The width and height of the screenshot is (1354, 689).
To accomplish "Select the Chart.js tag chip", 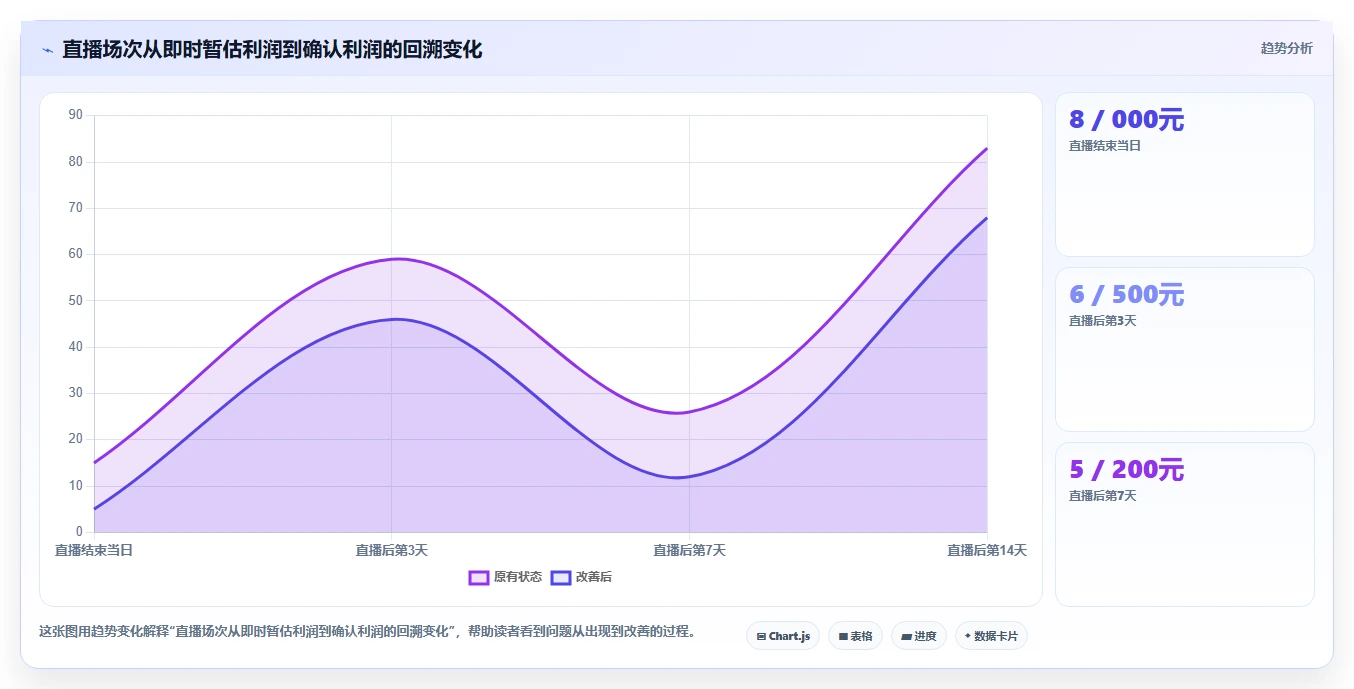I will click(x=783, y=636).
